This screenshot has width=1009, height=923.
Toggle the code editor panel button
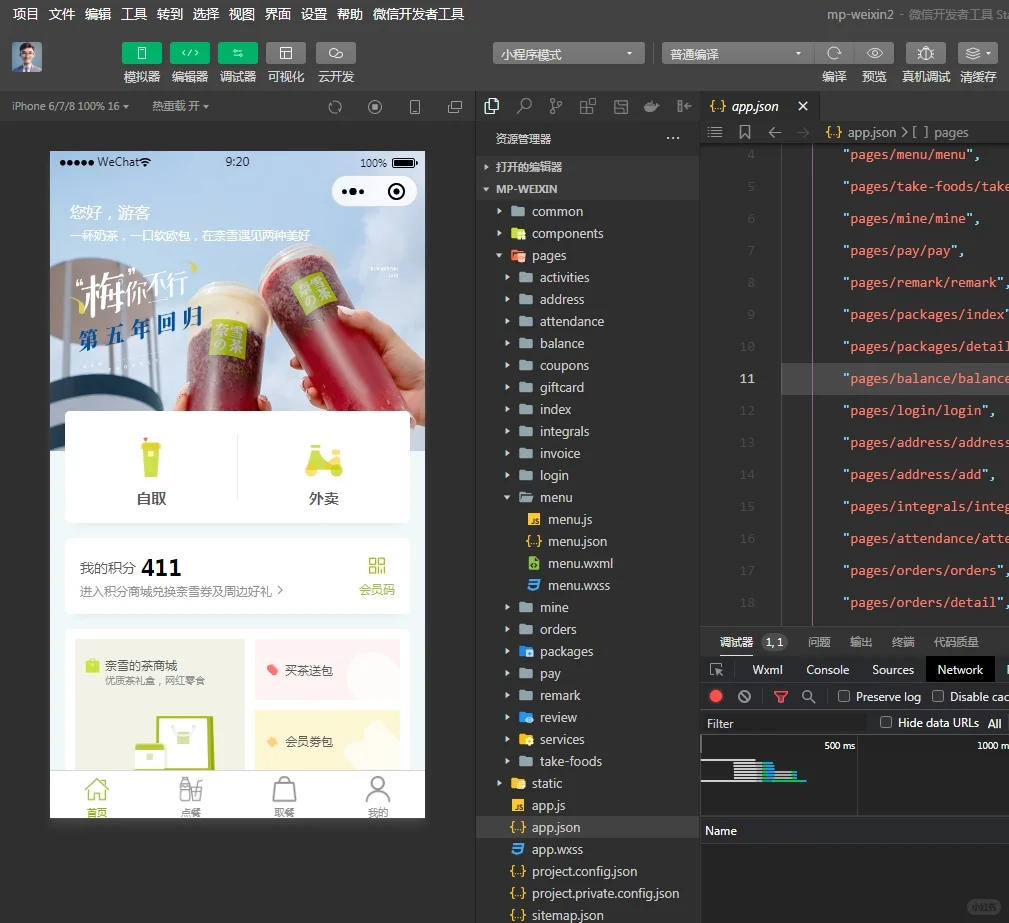(x=190, y=53)
